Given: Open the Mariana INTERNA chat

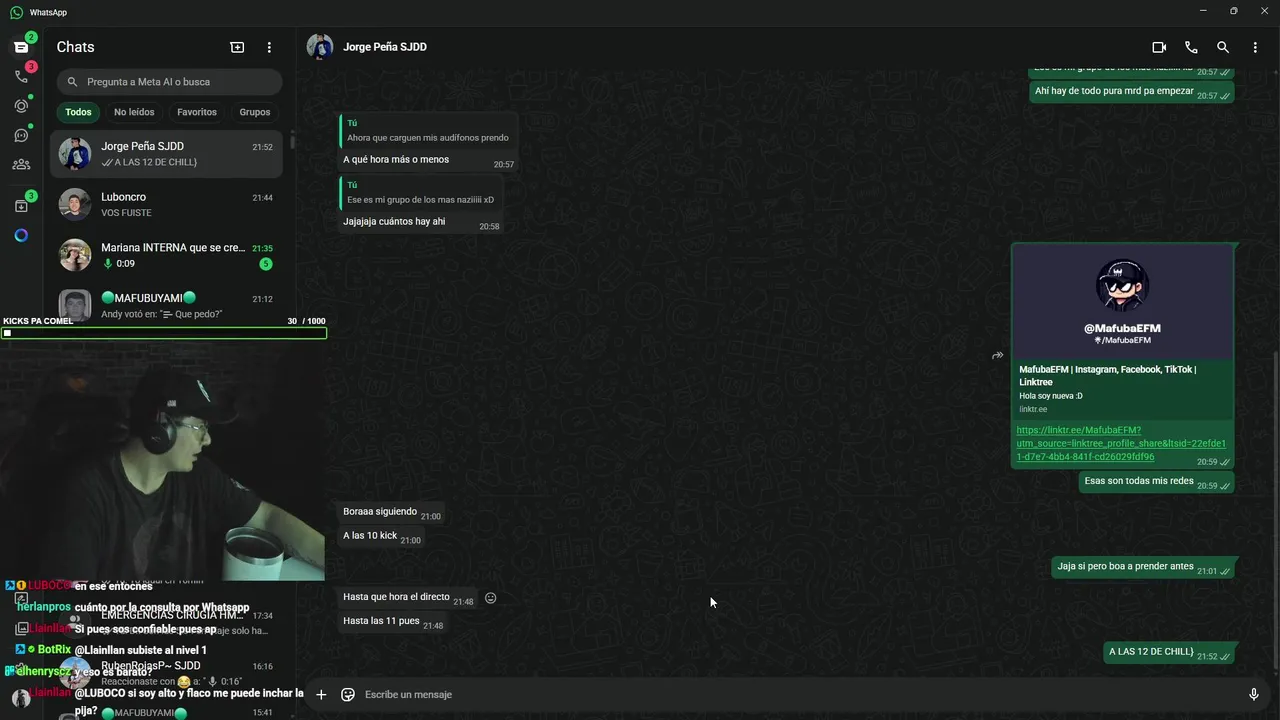Looking at the screenshot, I should point(167,255).
